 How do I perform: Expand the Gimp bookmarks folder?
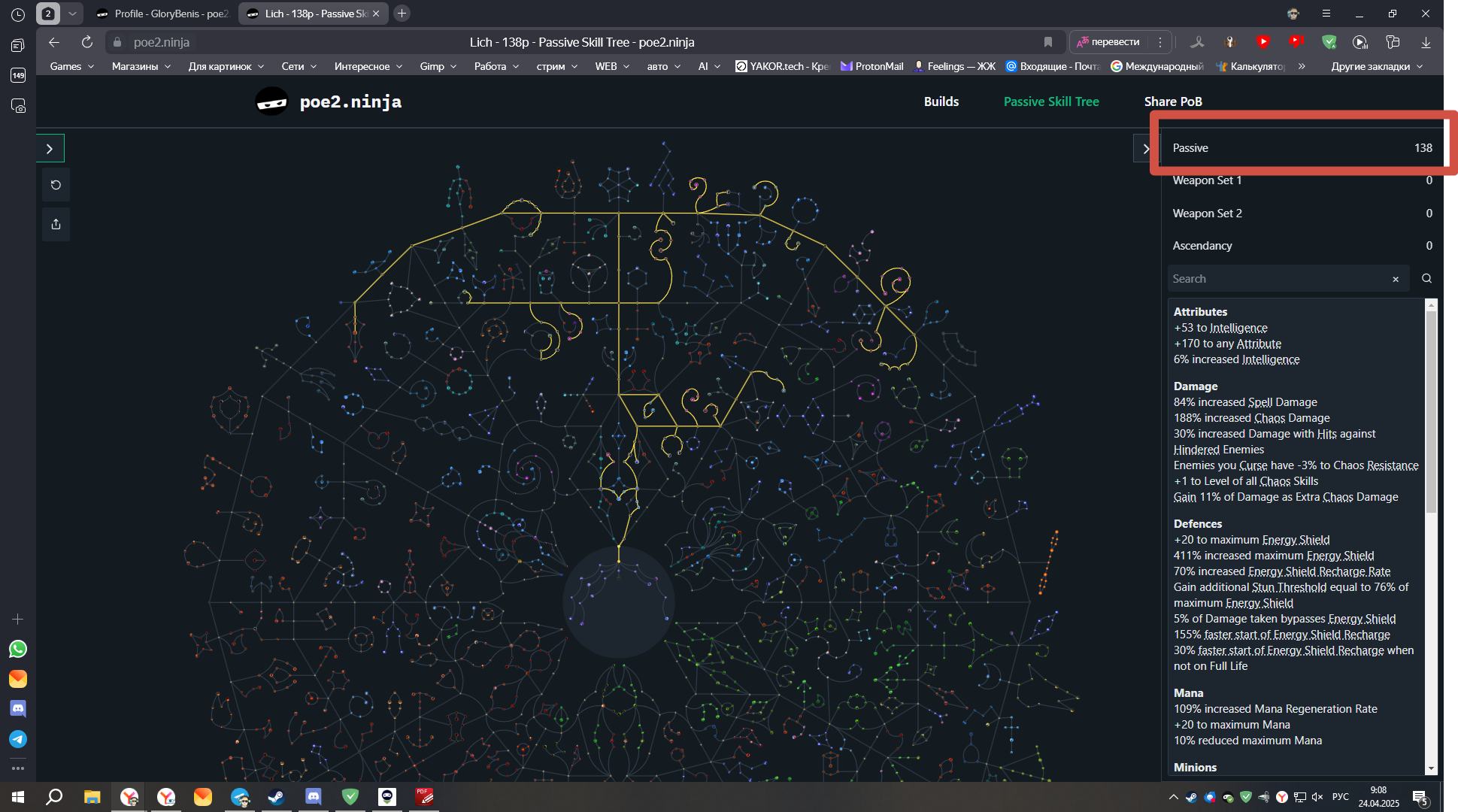pos(438,66)
